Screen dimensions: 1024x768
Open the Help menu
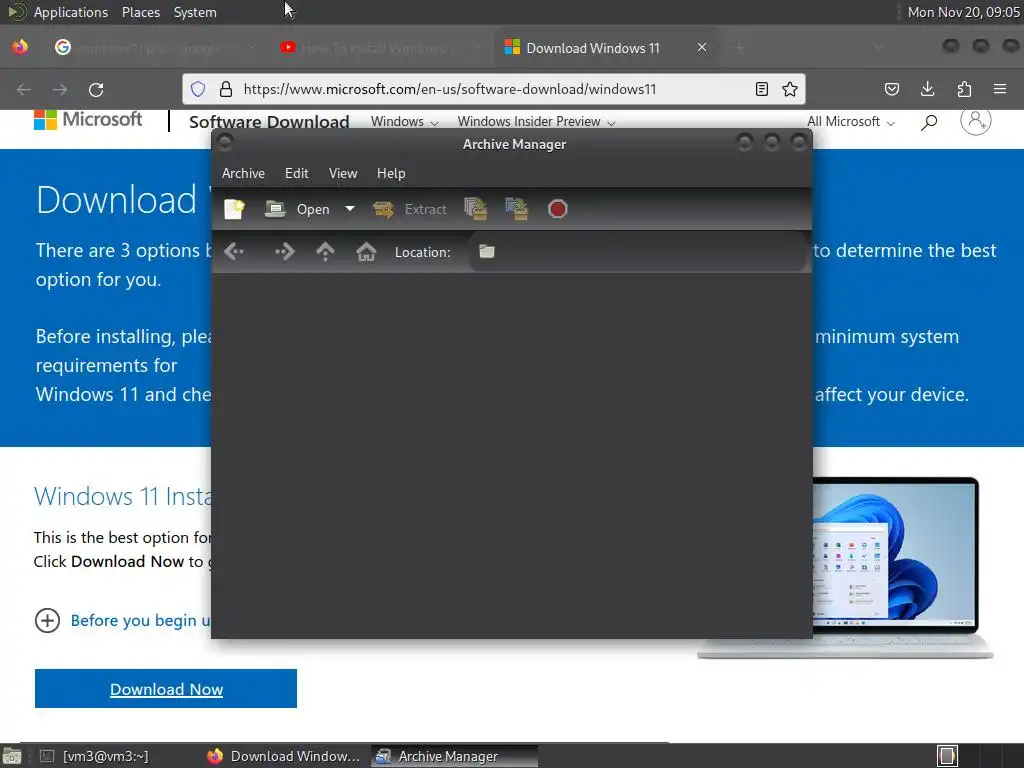tap(391, 173)
